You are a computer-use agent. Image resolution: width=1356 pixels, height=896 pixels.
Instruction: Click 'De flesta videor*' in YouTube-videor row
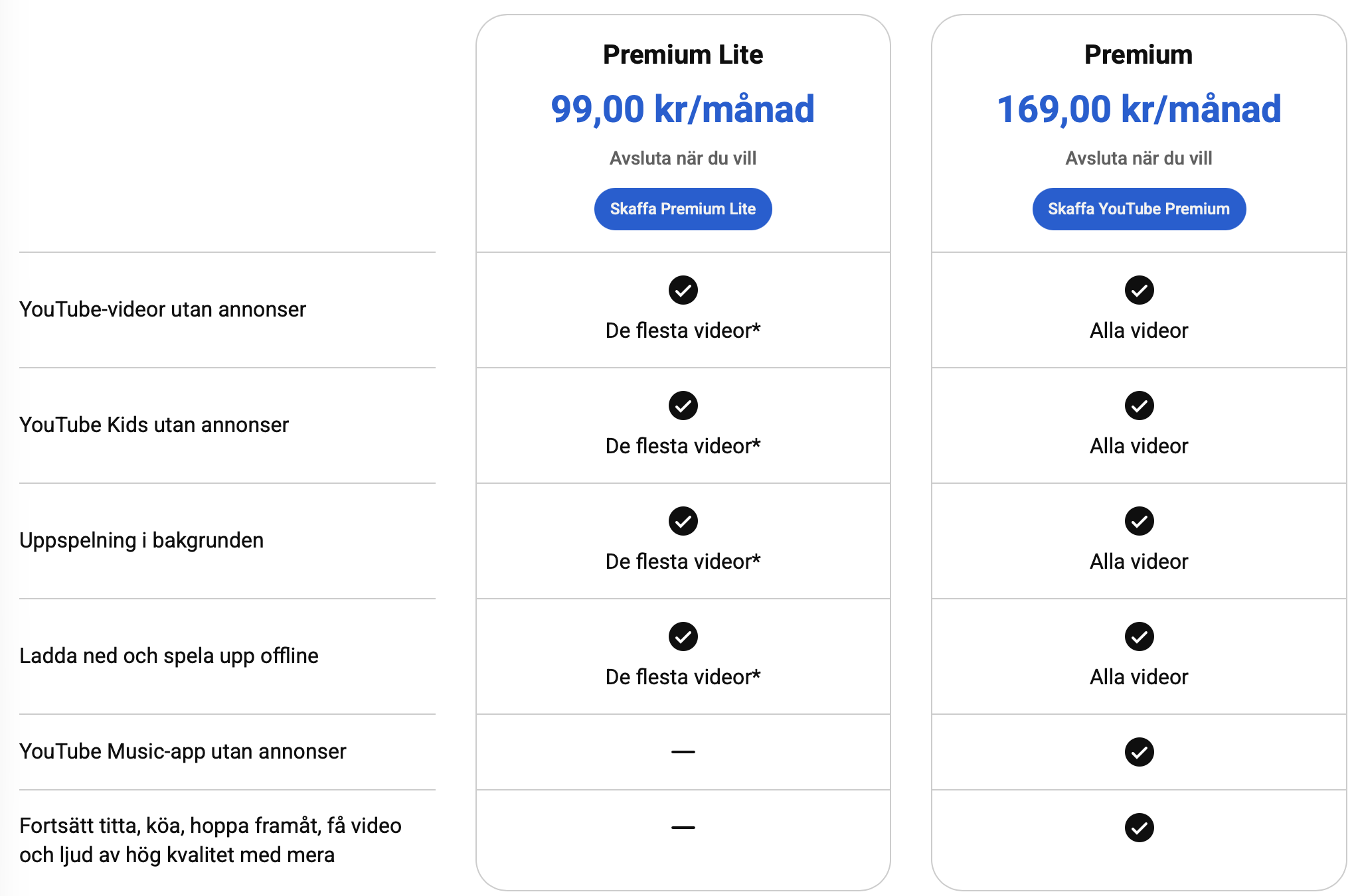coord(683,331)
